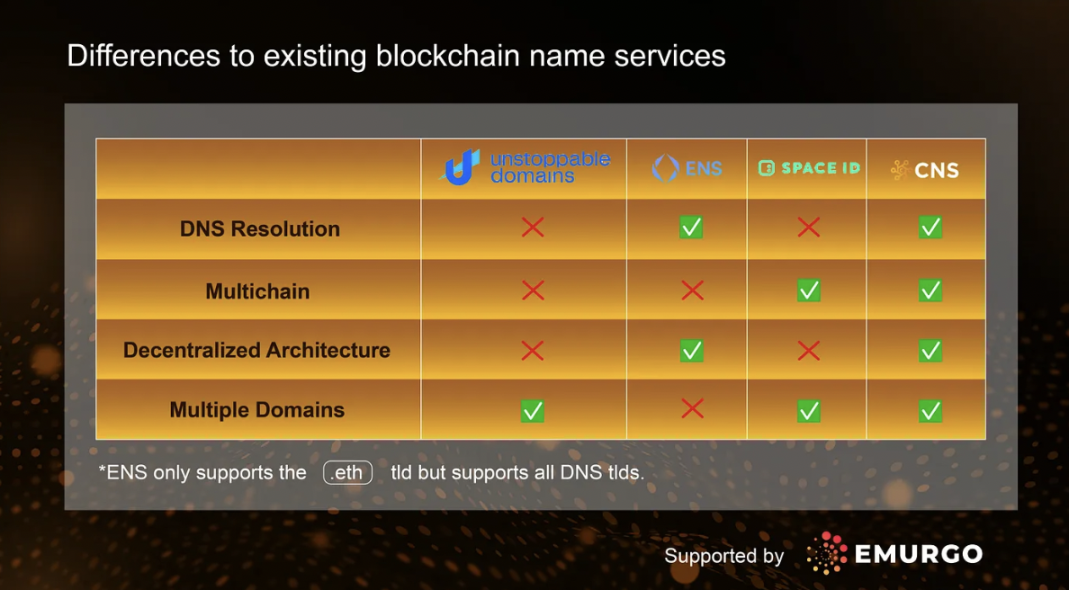Click the CNS logo in table header
The width and height of the screenshot is (1069, 590).
pos(925,170)
